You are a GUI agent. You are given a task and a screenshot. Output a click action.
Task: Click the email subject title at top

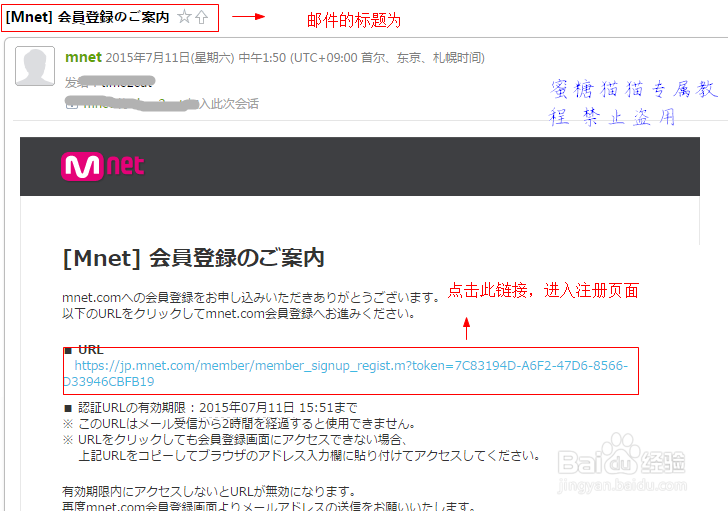pos(87,17)
